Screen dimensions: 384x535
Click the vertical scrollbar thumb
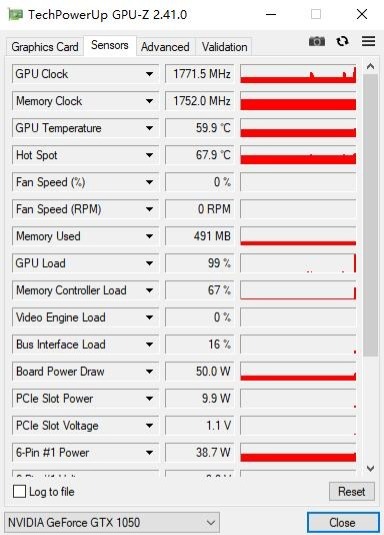click(x=370, y=215)
